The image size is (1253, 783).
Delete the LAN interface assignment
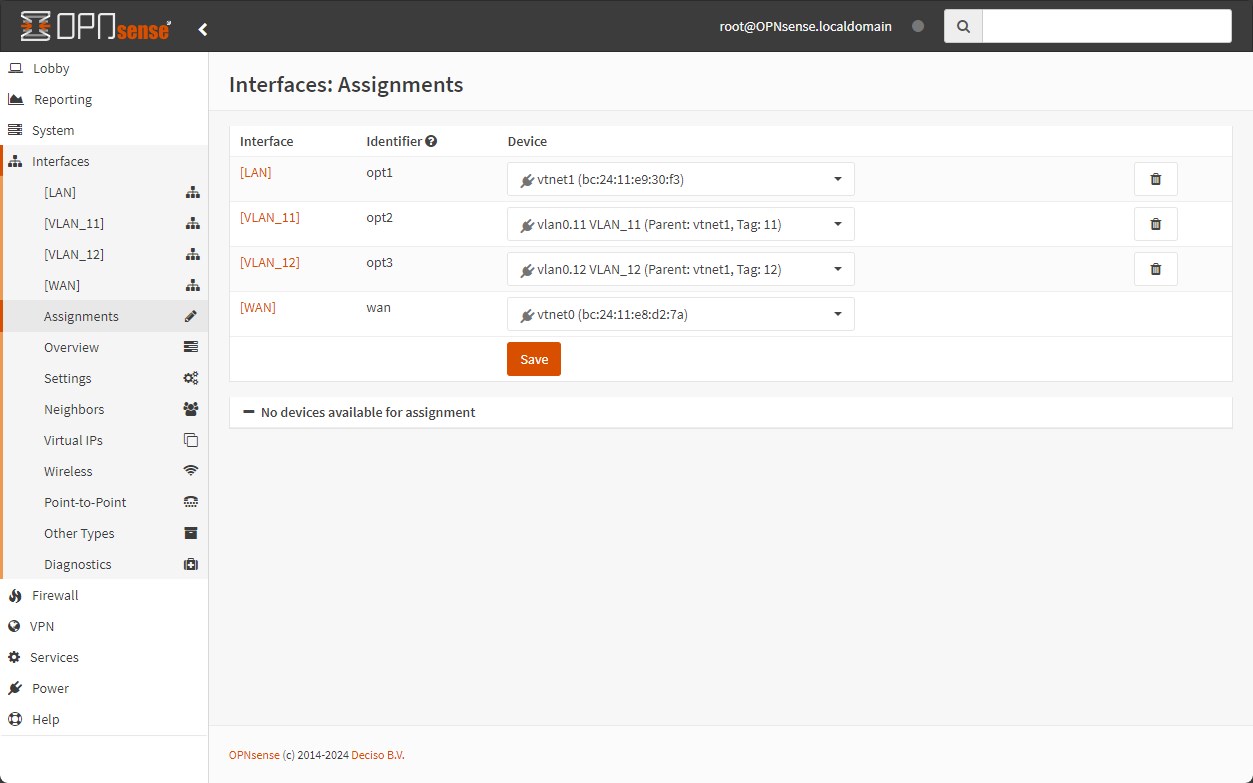(x=1155, y=179)
